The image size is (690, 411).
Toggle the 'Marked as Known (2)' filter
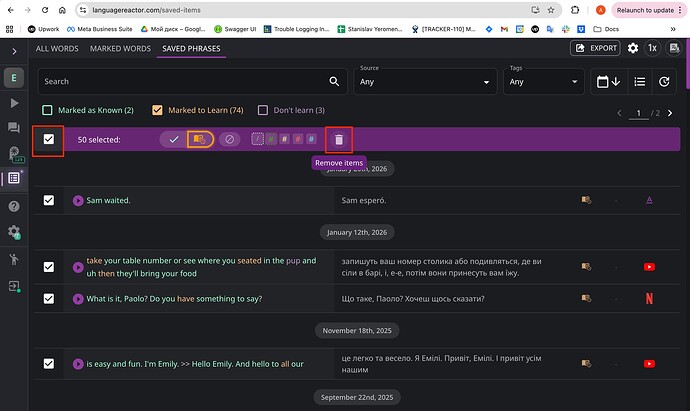pos(48,110)
